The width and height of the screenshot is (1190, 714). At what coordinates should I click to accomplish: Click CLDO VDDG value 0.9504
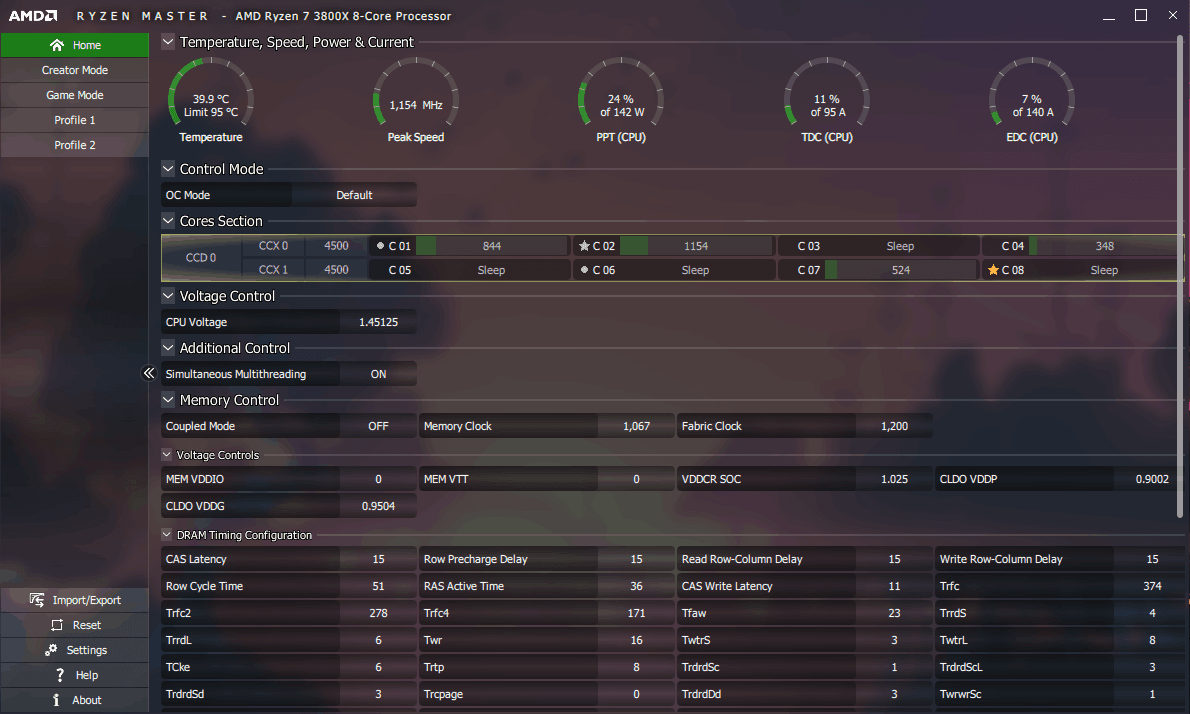[378, 506]
